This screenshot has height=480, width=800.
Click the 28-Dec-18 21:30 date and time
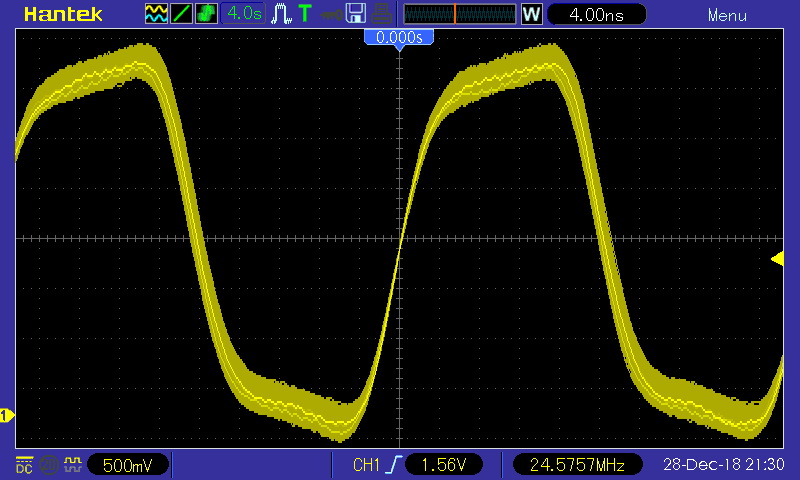pos(723,464)
